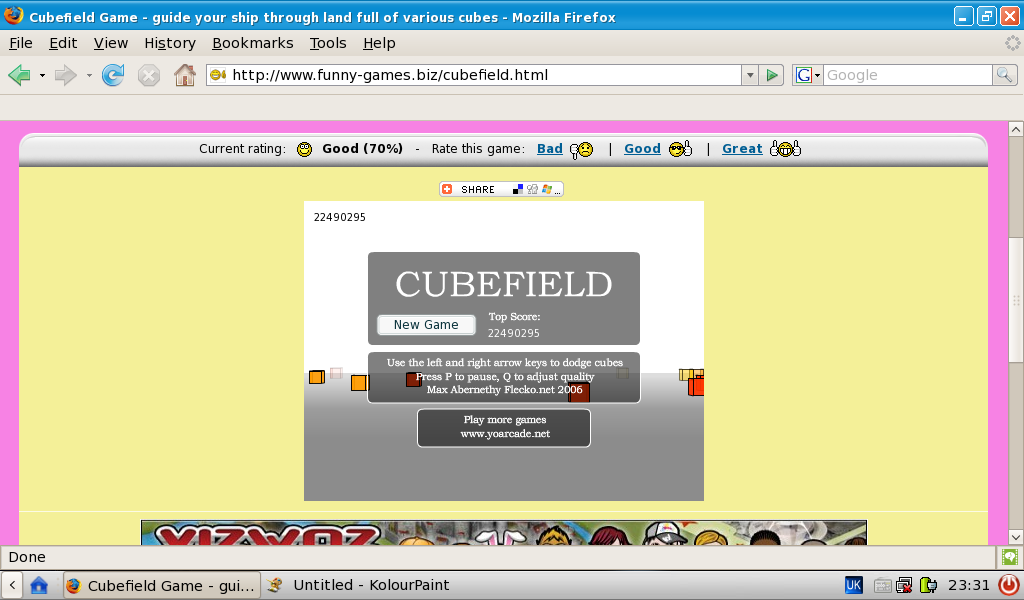Click the del.icio.us checkered share icon

[x=517, y=189]
